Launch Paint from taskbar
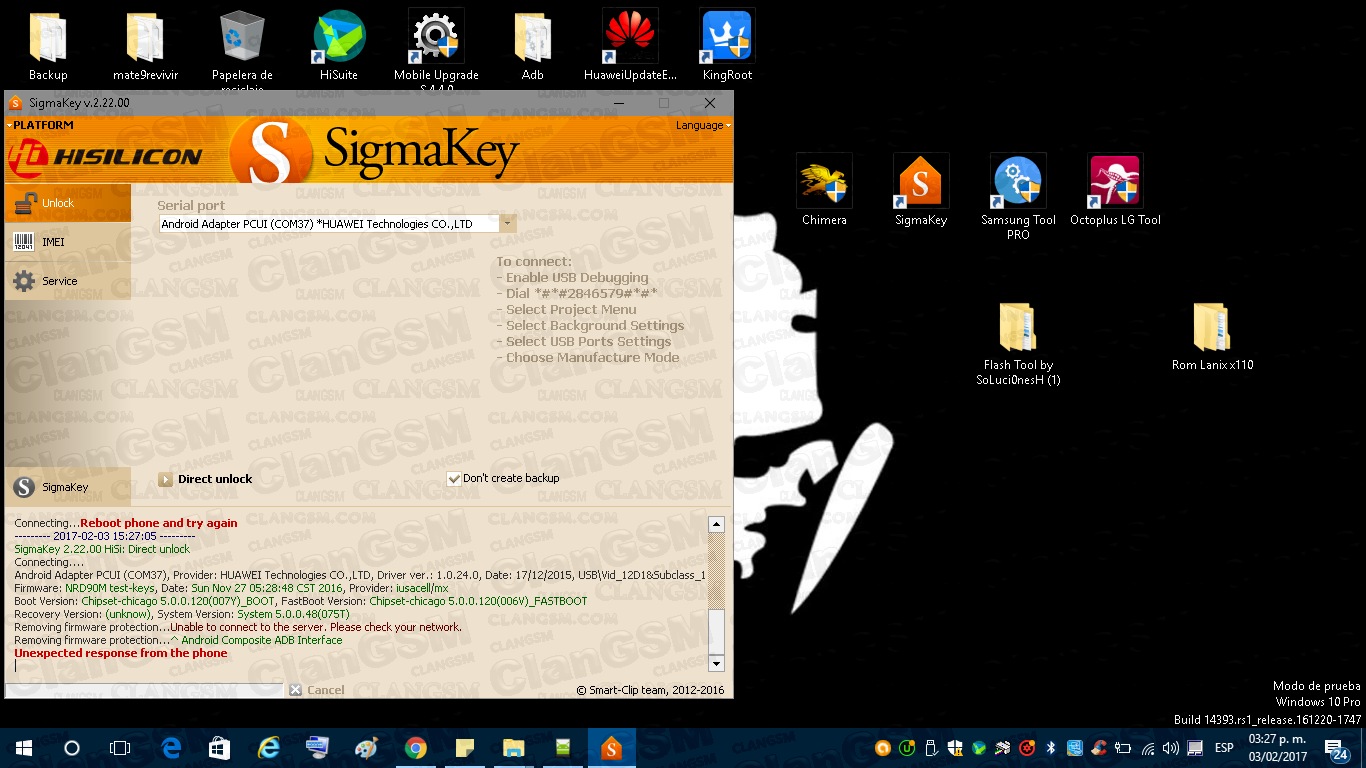This screenshot has width=1366, height=768. (367, 748)
